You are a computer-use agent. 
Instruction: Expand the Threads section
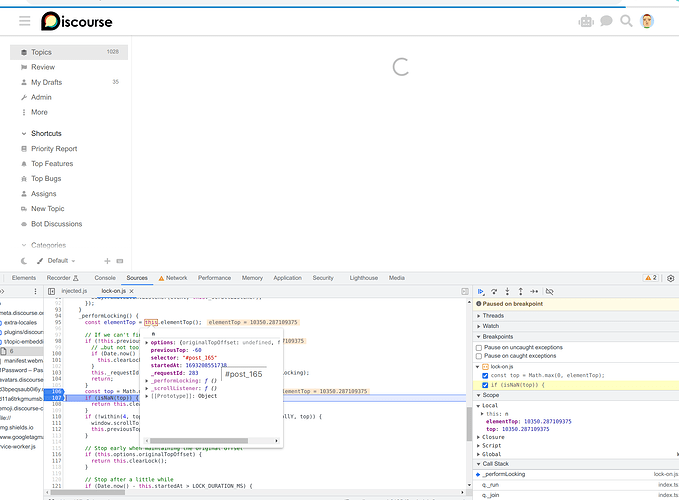click(x=493, y=316)
